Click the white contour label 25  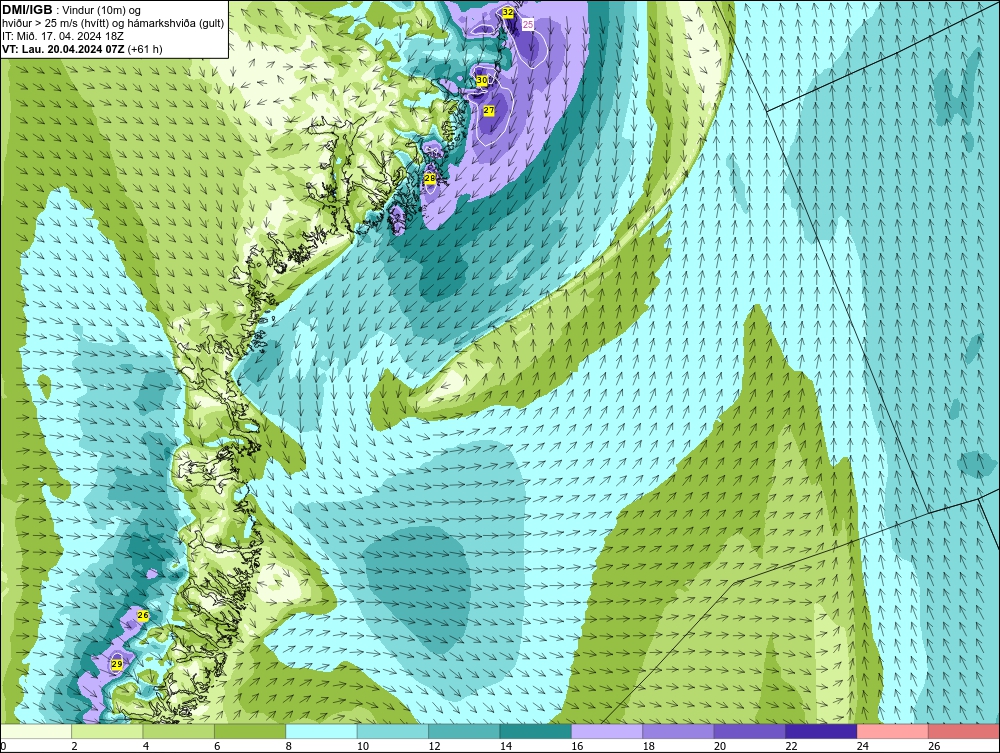528,24
